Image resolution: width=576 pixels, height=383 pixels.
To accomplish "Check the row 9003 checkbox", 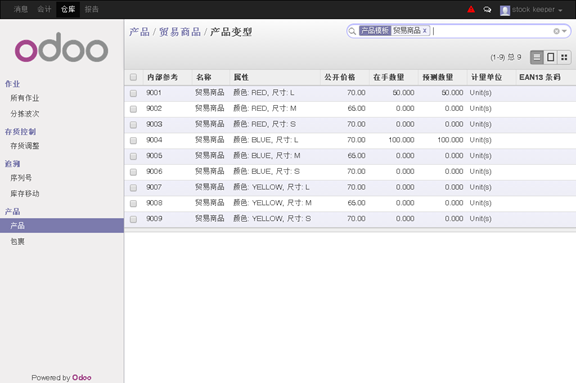I will (133, 125).
